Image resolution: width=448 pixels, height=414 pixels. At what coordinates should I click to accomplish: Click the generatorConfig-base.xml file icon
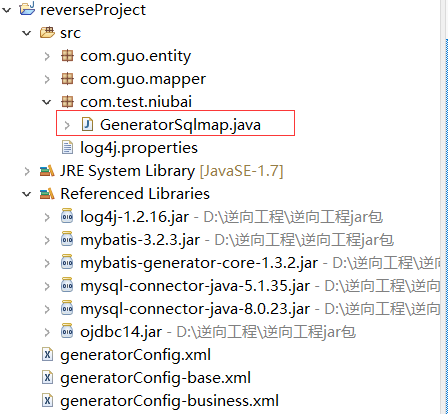coord(47,378)
